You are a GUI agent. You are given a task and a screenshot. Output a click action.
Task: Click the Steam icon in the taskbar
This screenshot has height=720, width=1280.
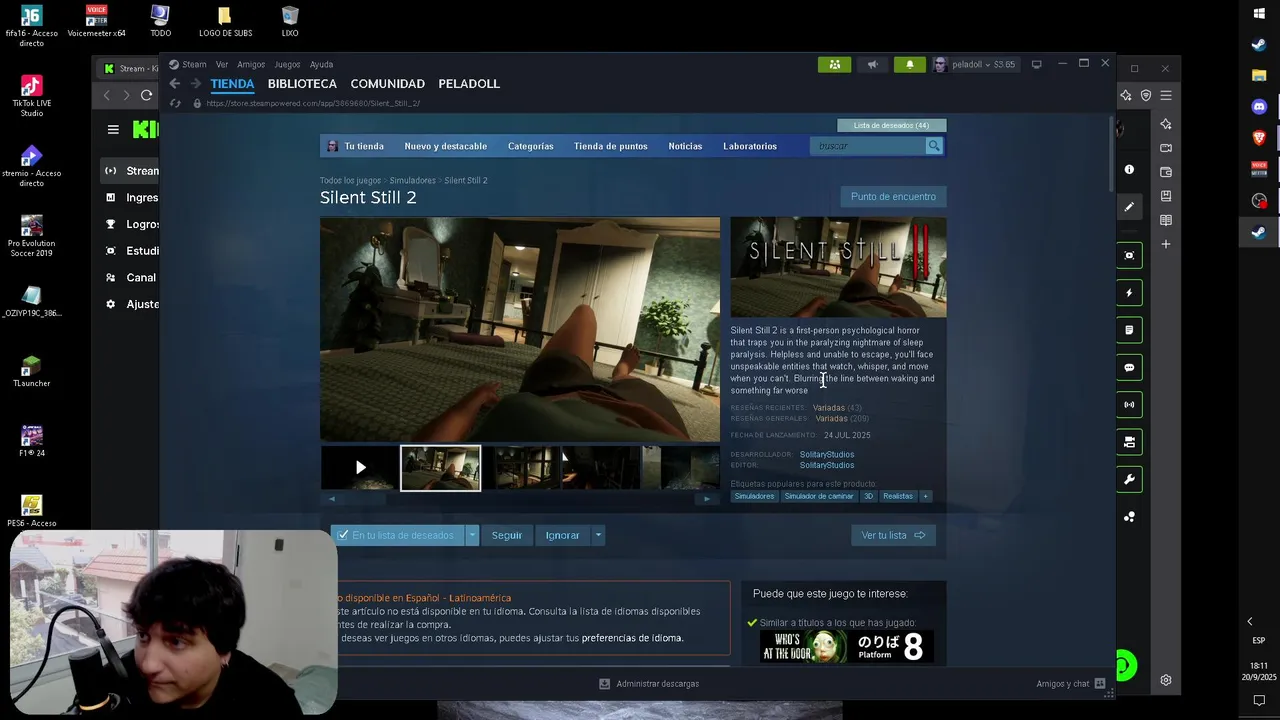pyautogui.click(x=1259, y=232)
